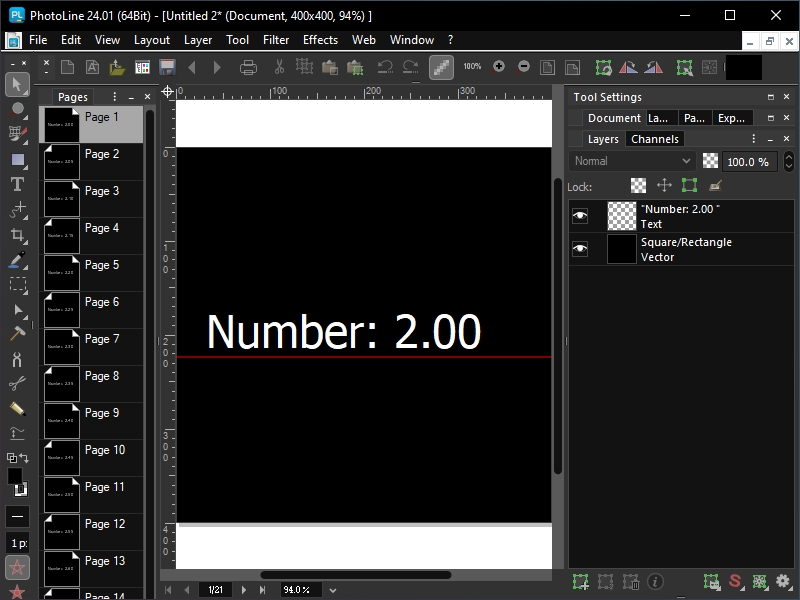The image size is (800, 600).
Task: Click the Undo arrow icon
Action: click(385, 67)
